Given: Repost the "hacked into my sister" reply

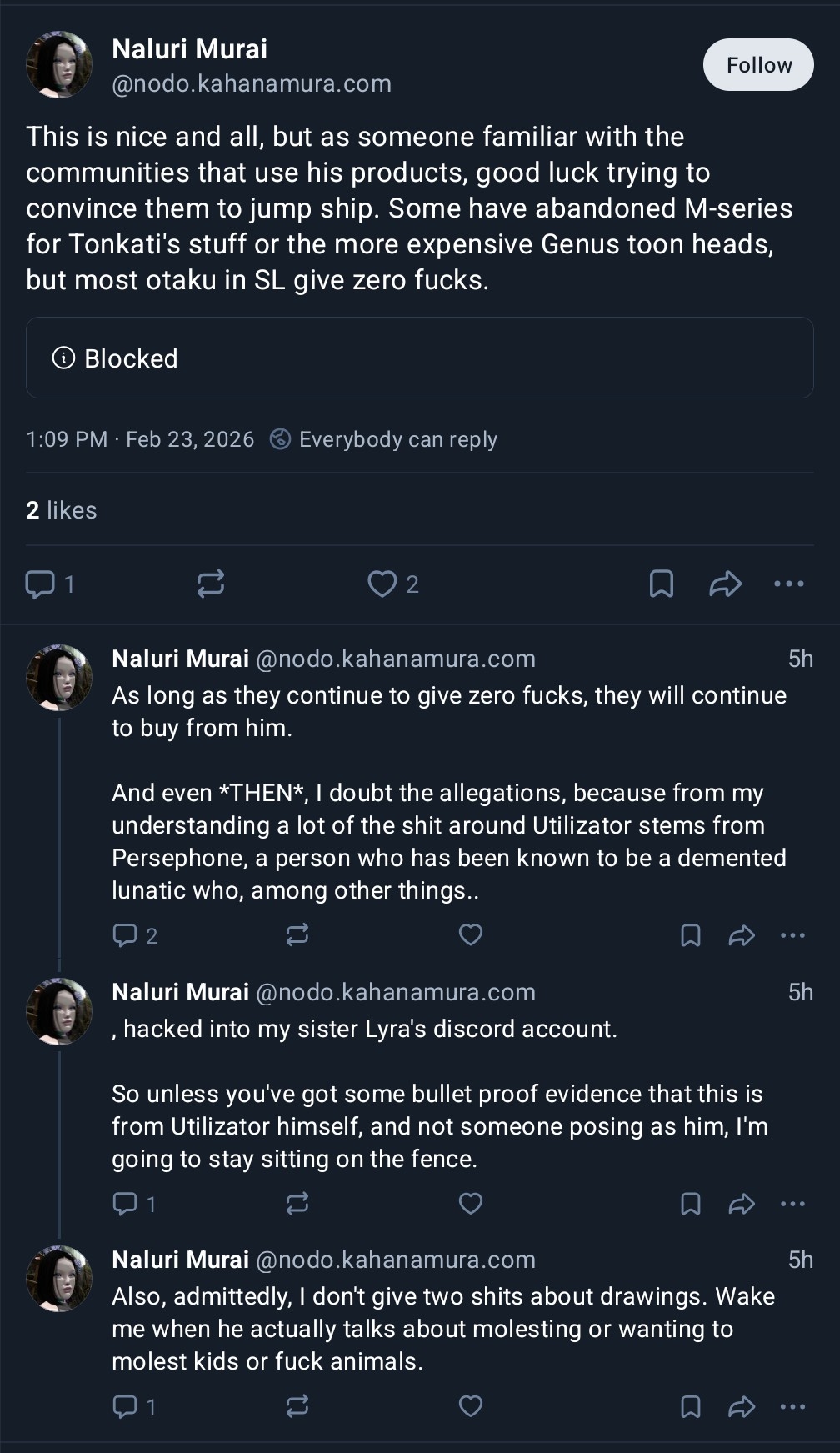Looking at the screenshot, I should pyautogui.click(x=297, y=1203).
